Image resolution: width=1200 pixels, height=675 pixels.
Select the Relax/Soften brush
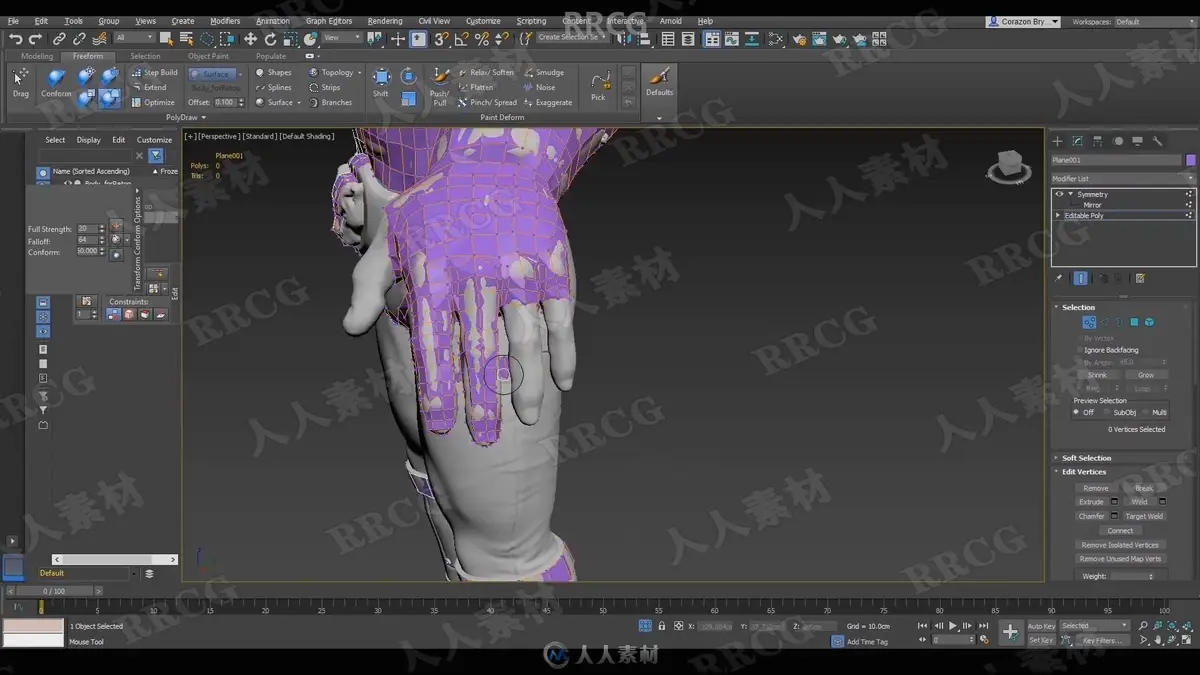486,73
